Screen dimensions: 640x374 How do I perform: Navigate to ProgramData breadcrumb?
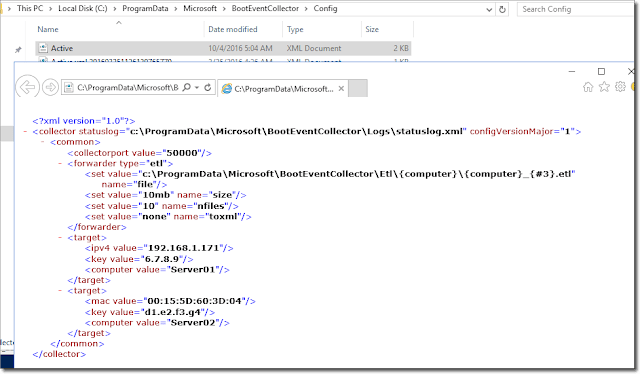click(x=145, y=8)
